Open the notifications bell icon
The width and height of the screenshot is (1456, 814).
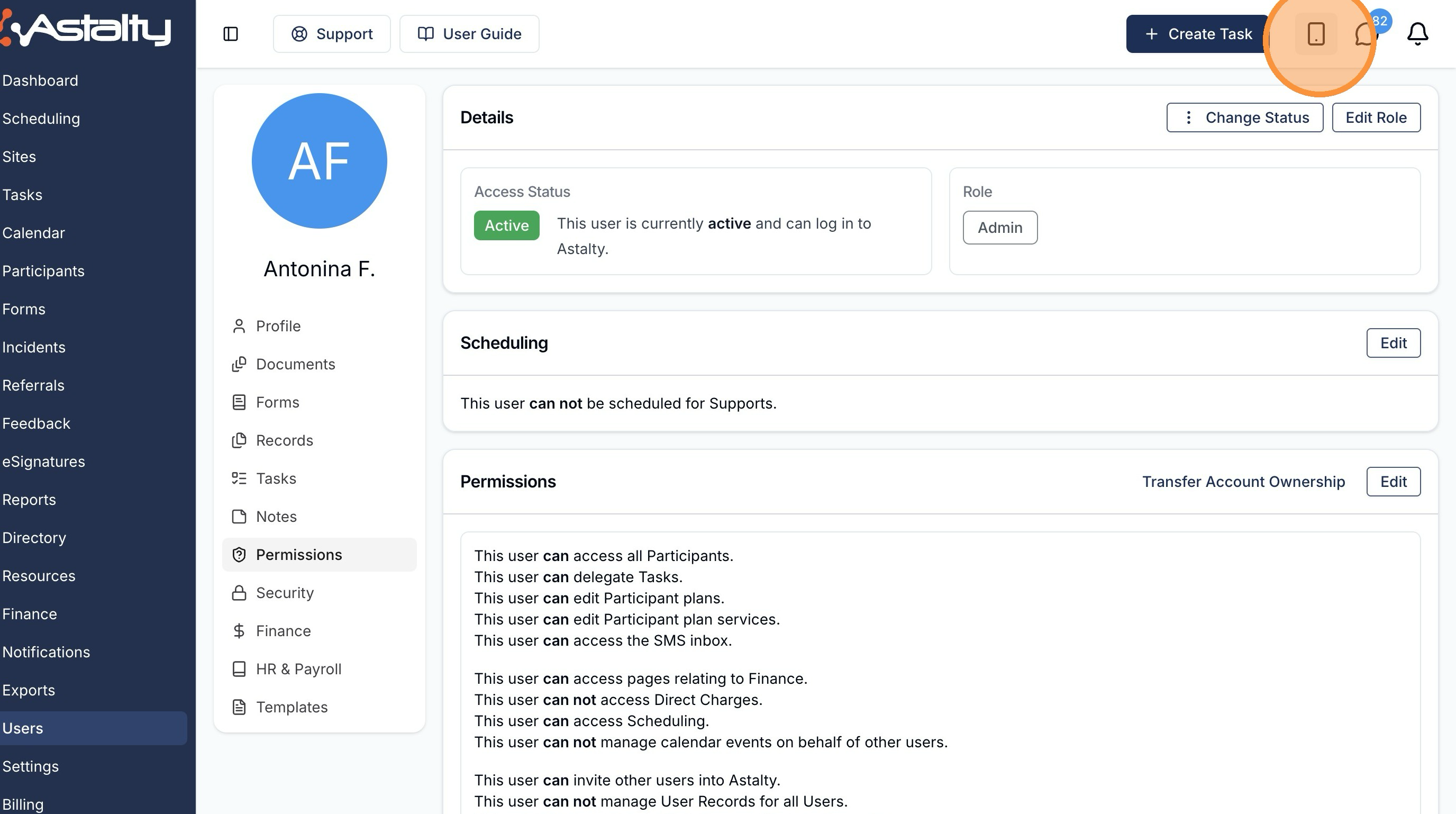[x=1417, y=34]
